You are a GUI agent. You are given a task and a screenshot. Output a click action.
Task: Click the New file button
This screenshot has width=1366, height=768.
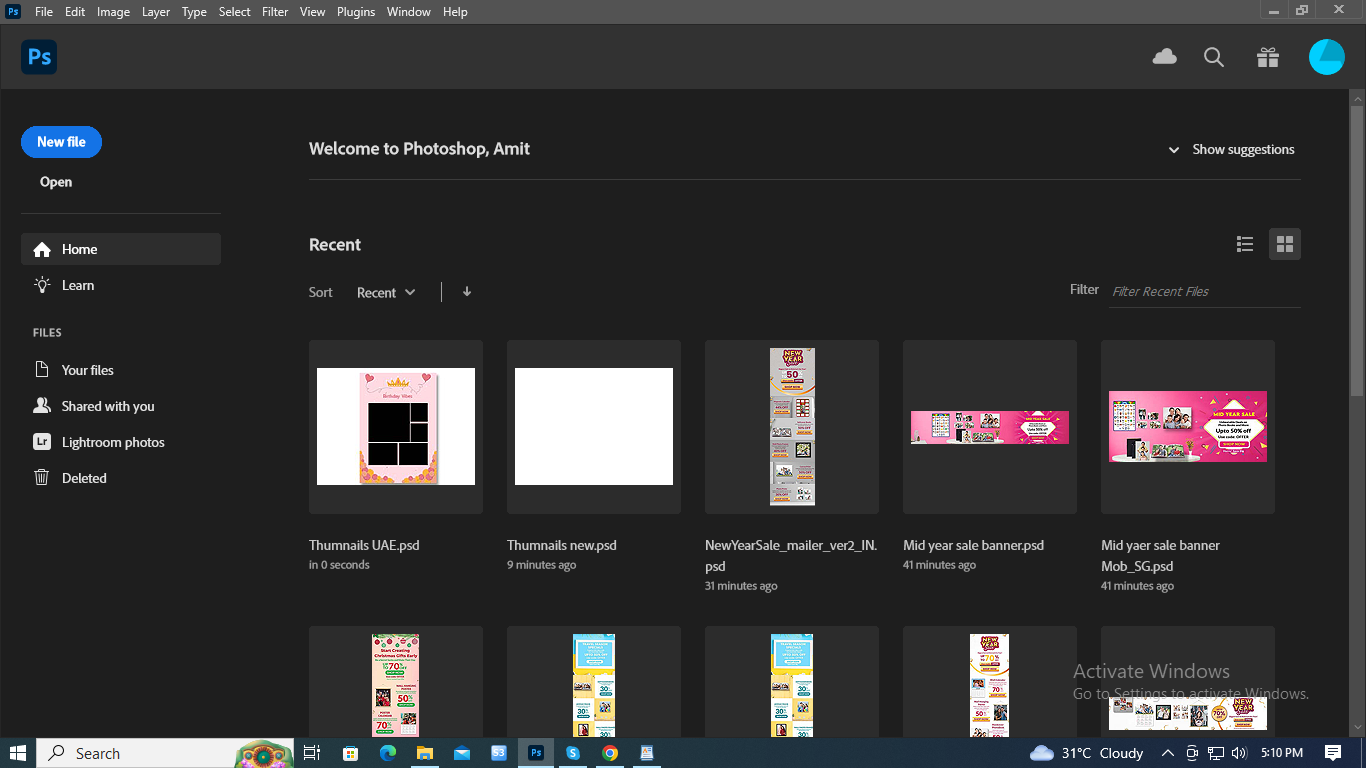pyautogui.click(x=61, y=142)
